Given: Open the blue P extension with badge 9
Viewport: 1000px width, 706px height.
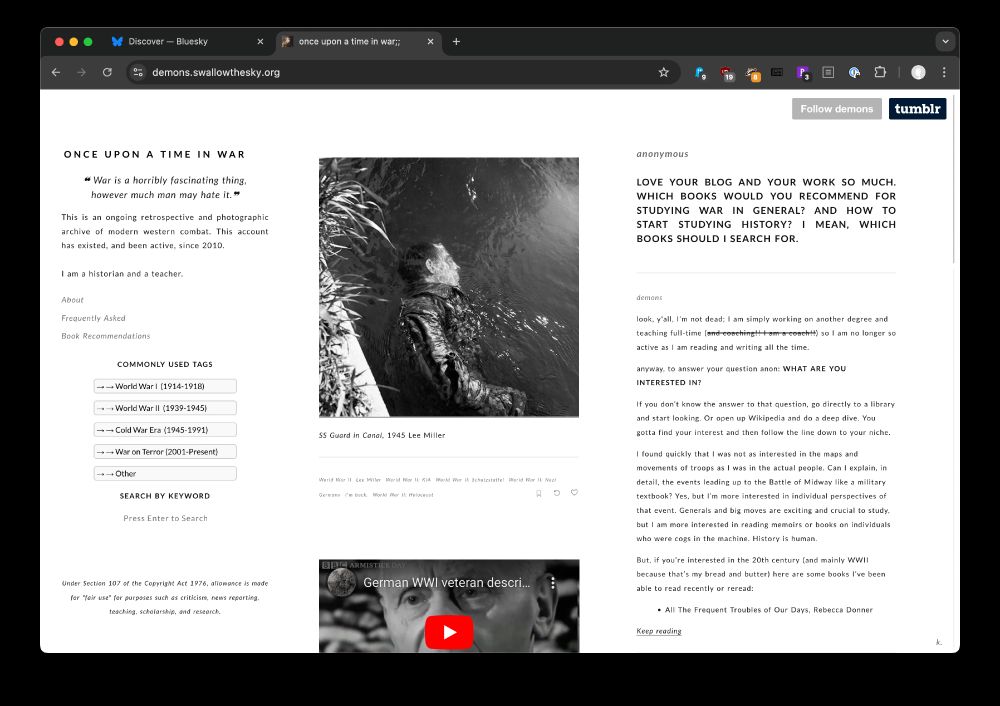Looking at the screenshot, I should tap(700, 73).
